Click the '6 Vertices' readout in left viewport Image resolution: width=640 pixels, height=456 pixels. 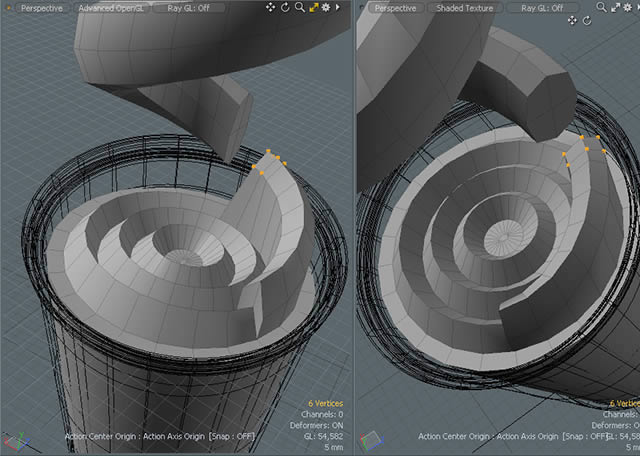click(326, 403)
